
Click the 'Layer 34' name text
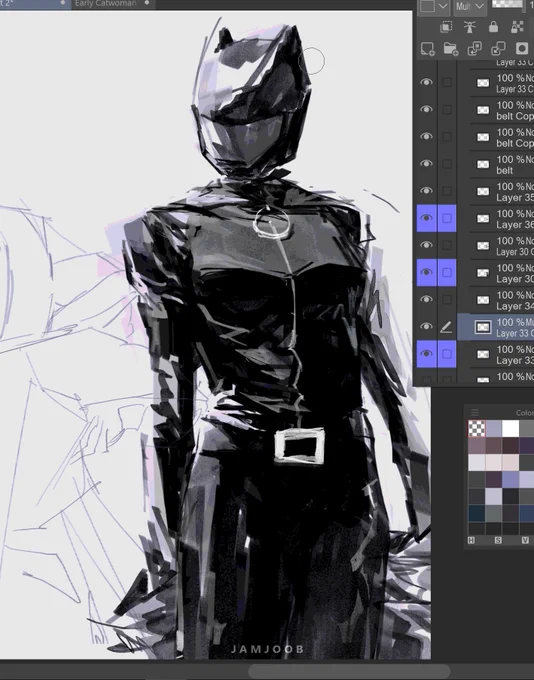[515, 306]
